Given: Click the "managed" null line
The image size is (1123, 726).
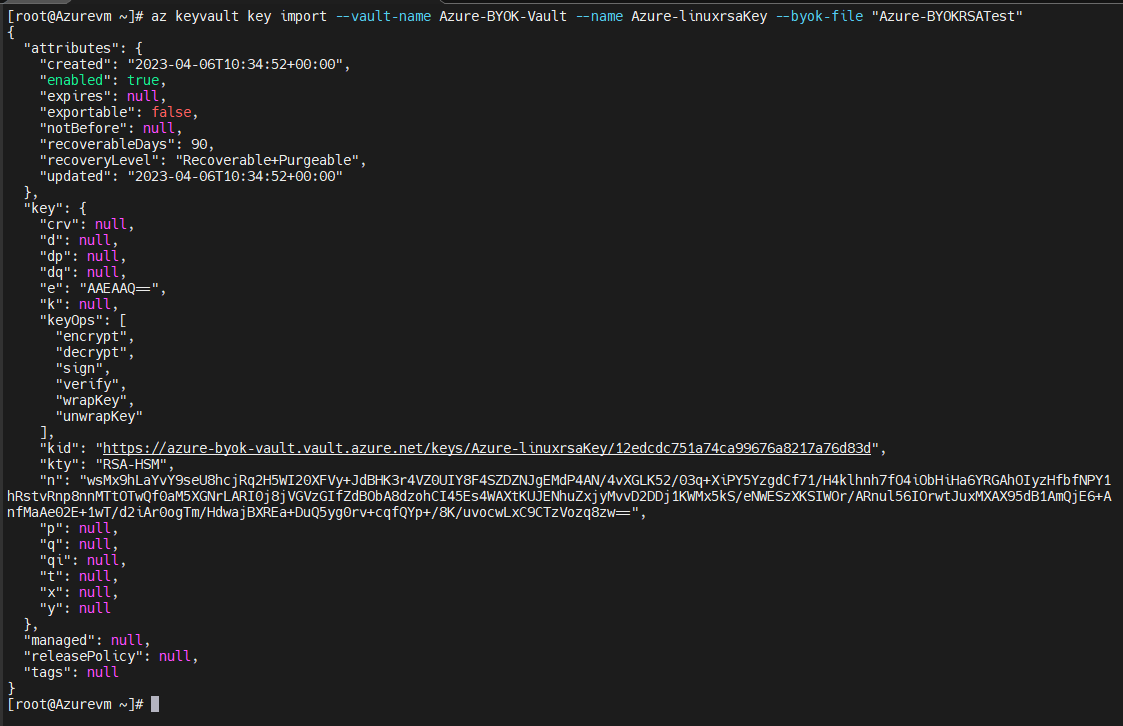Looking at the screenshot, I should [x=87, y=640].
